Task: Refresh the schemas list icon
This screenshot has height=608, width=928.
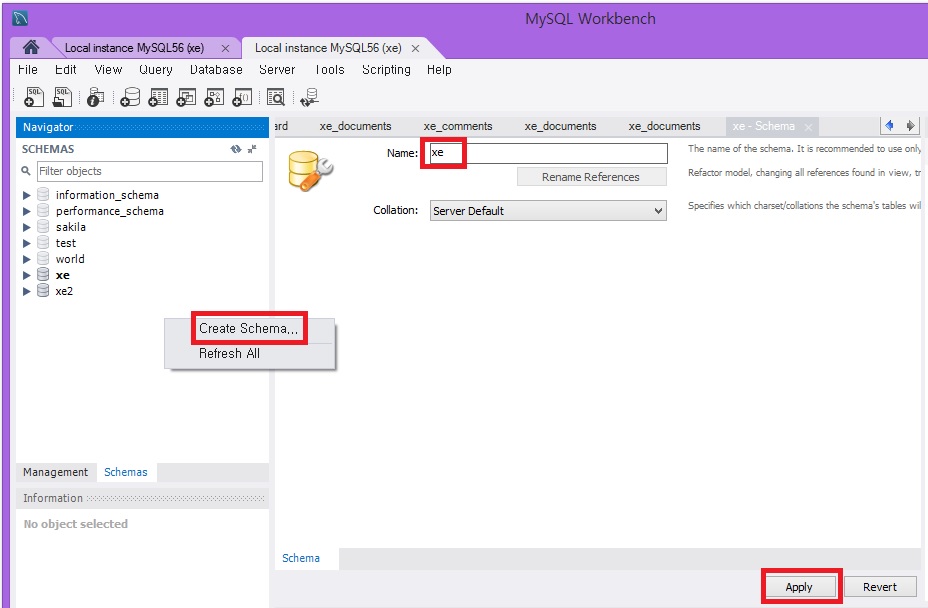Action: point(236,148)
